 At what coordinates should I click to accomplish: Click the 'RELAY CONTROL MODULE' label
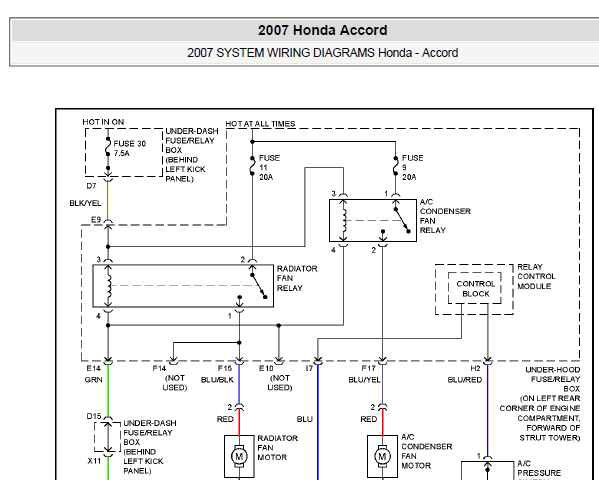click(x=536, y=276)
